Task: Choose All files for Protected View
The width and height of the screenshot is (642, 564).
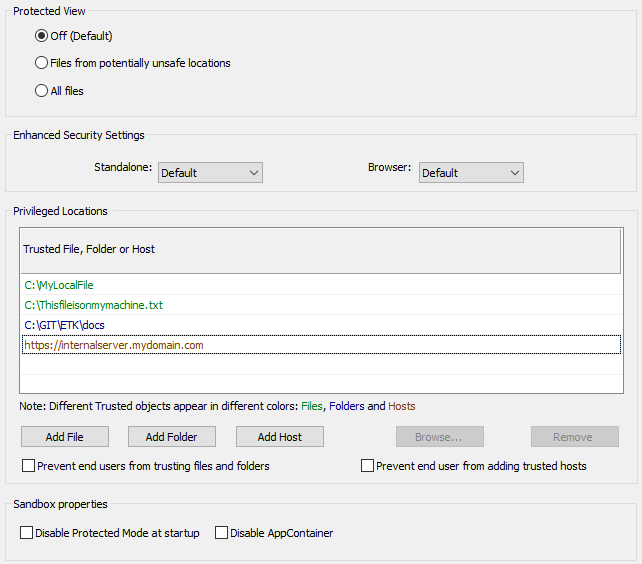Action: 42,91
